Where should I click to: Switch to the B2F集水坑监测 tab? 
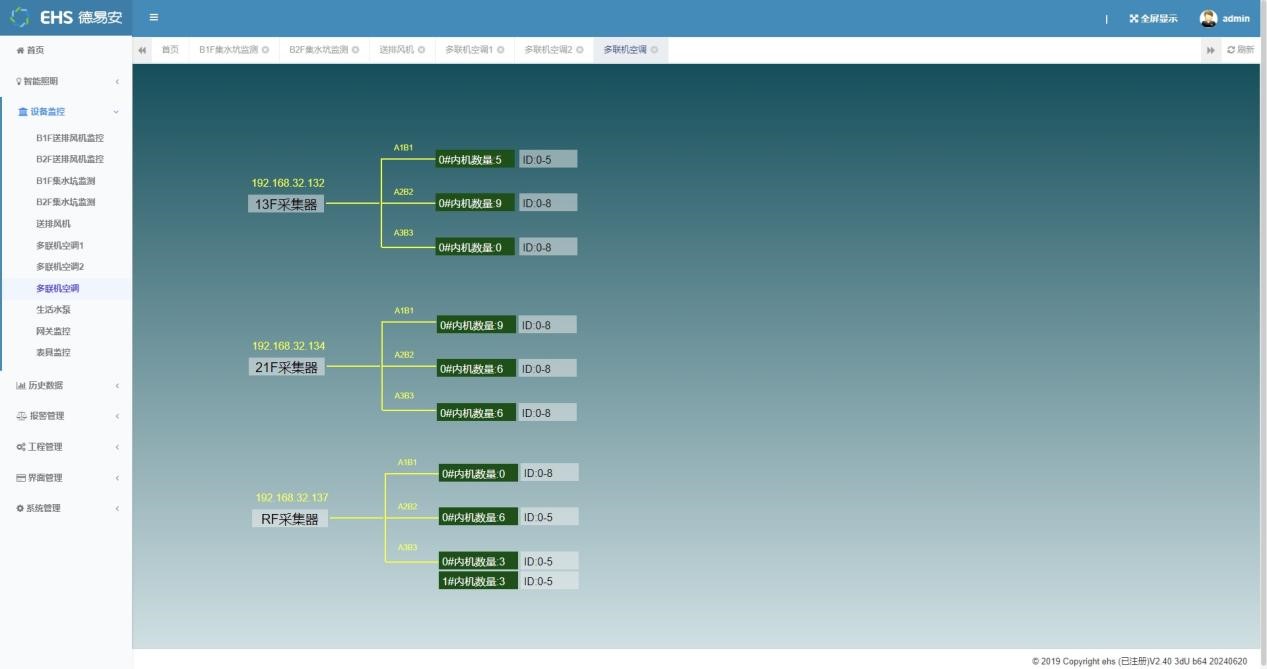point(318,50)
